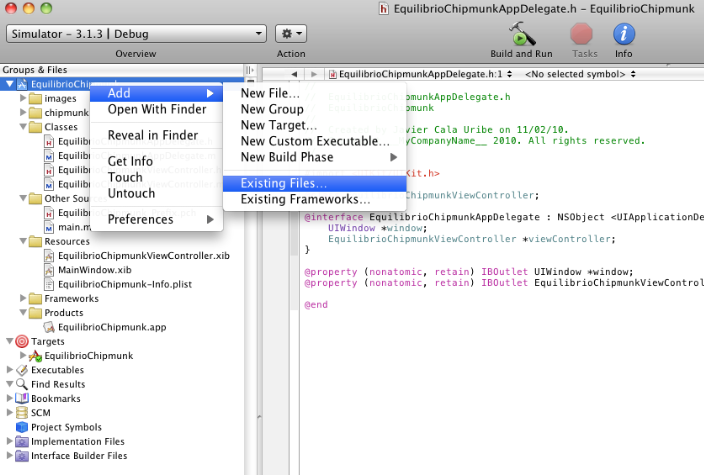Expand the images folder triangle
The image size is (704, 475).
23,98
